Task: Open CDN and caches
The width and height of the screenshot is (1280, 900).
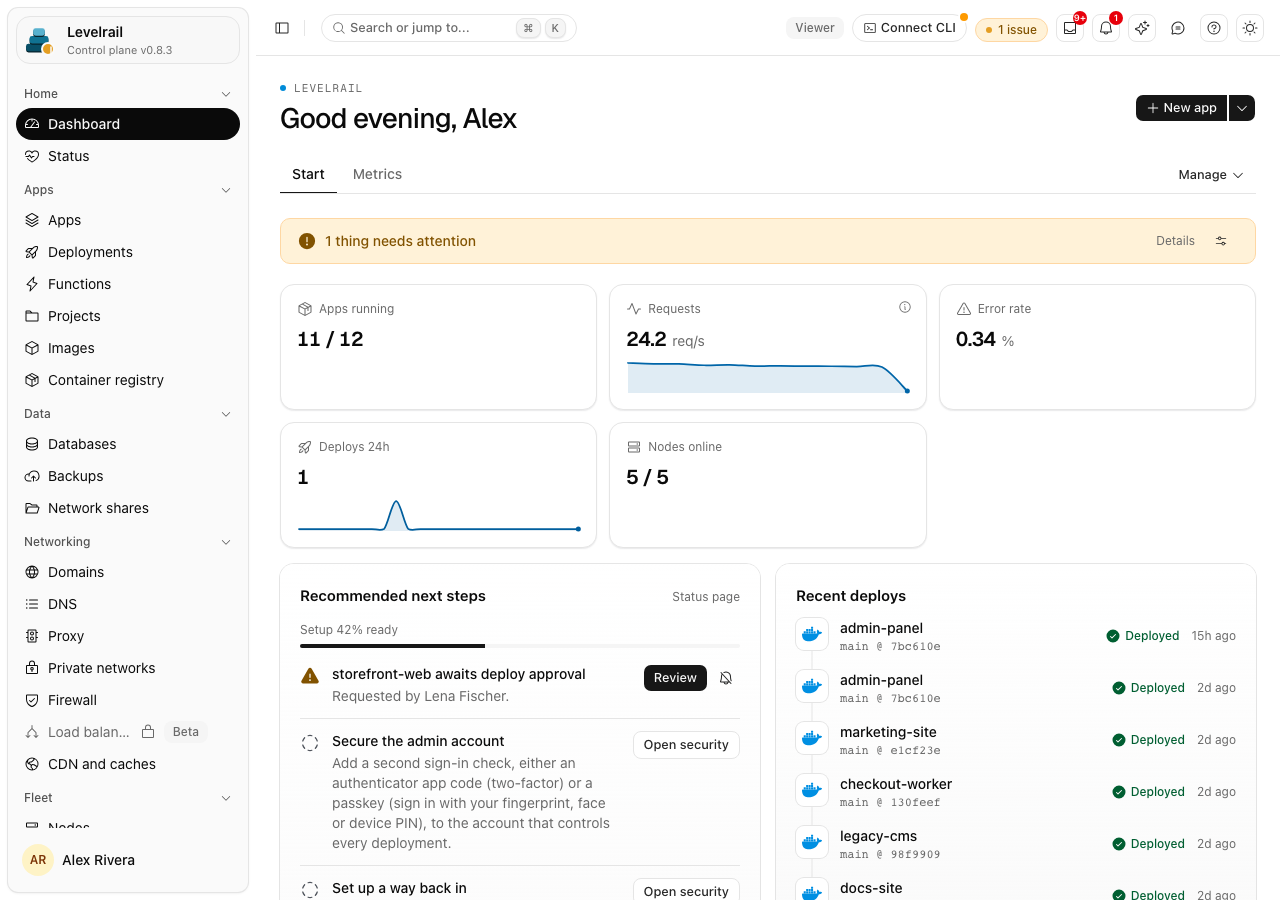Action: pyautogui.click(x=128, y=764)
